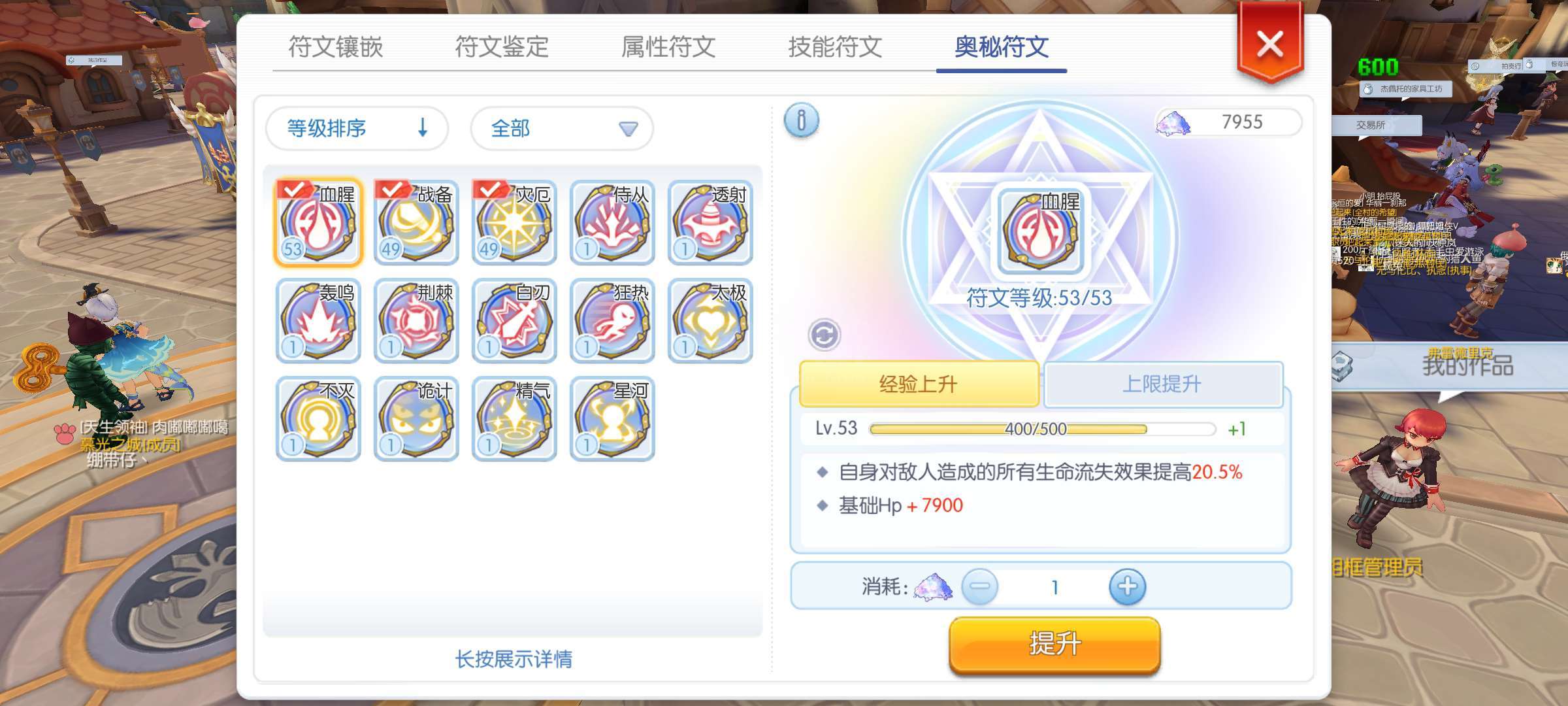Toggle the checked 灾厄 rune
The image size is (1568, 706).
click(514, 222)
